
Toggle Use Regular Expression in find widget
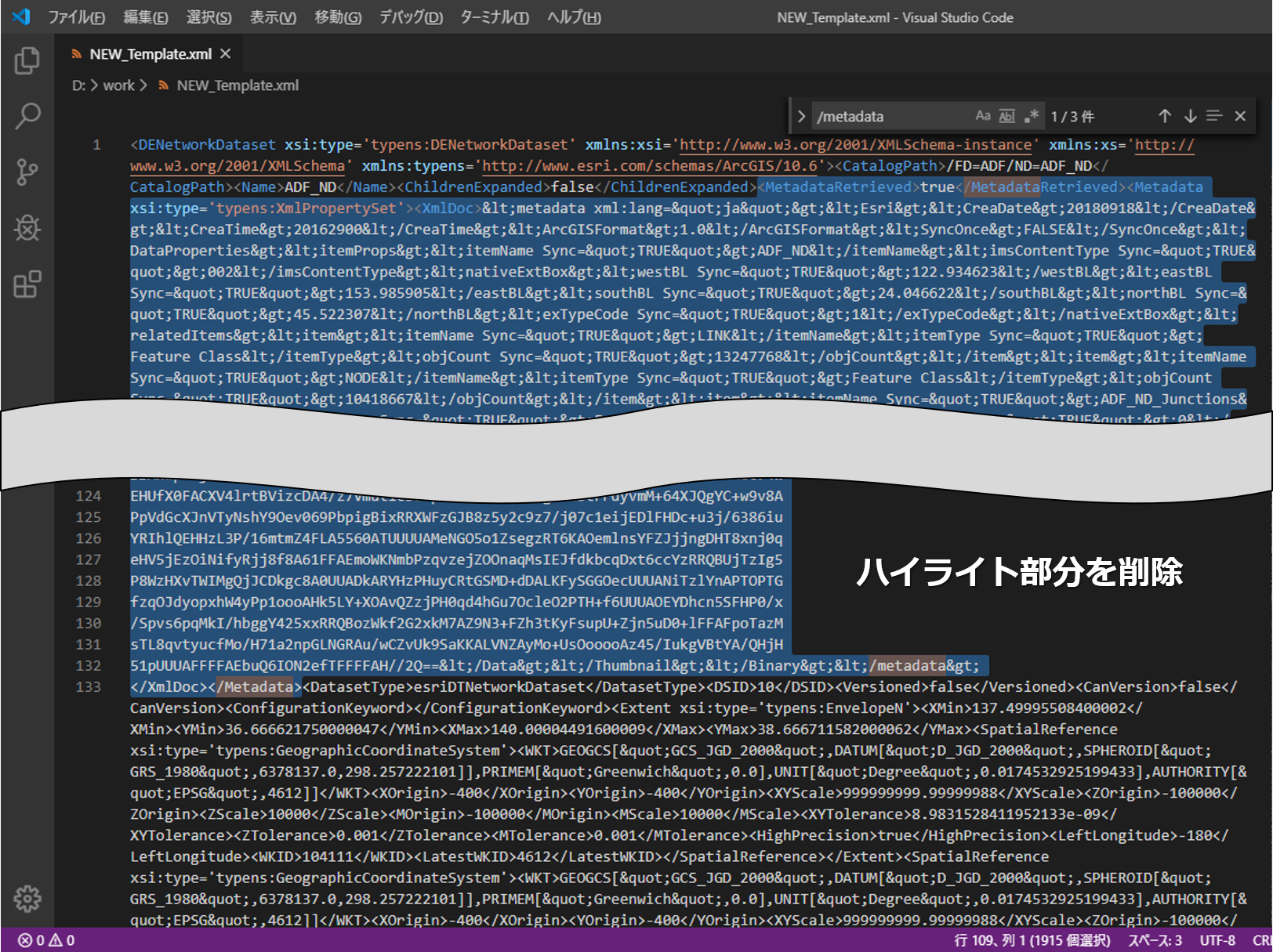pyautogui.click(x=1032, y=116)
